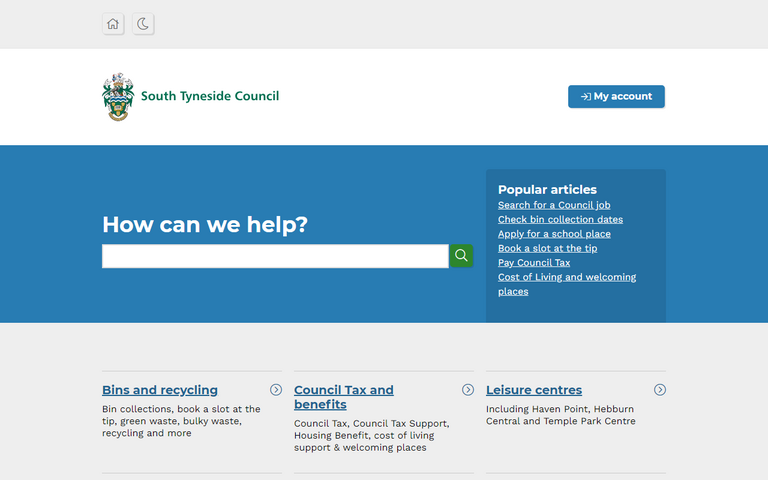Screen dimensions: 768x480
Task: Open Book a slot at the tip
Action: click(x=547, y=248)
